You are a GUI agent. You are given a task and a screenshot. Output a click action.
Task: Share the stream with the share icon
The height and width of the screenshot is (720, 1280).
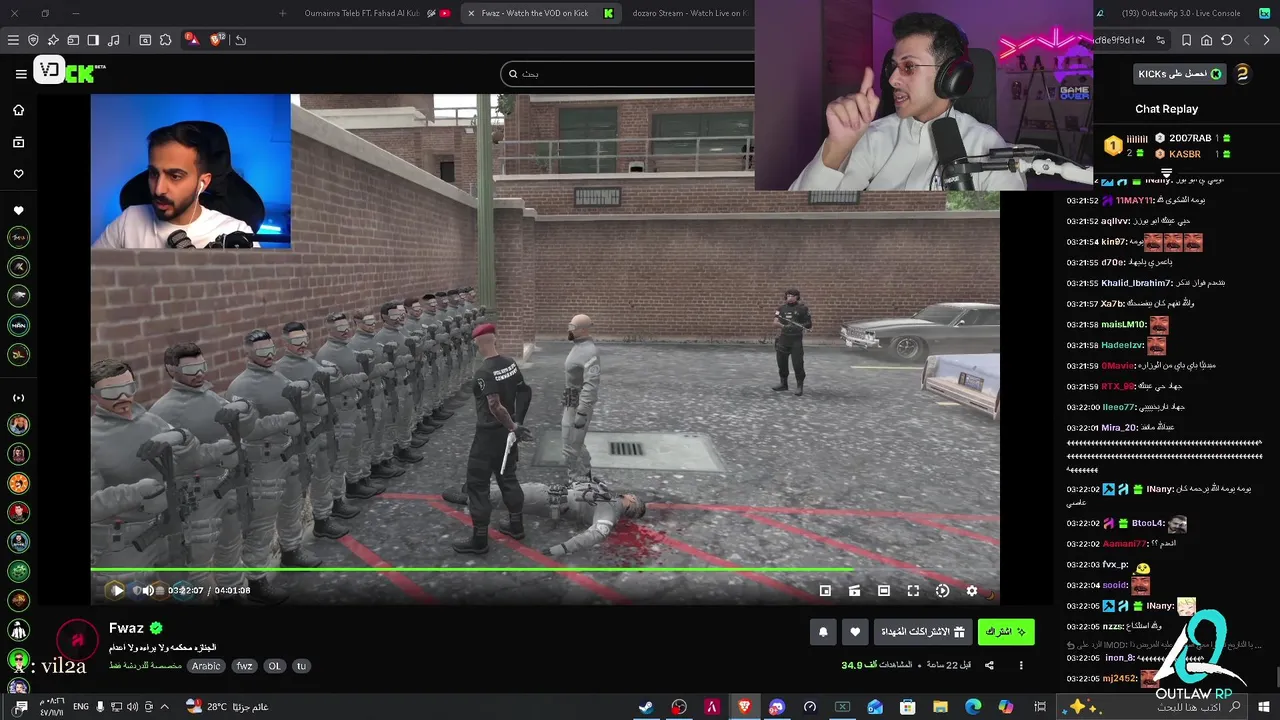[x=989, y=665]
